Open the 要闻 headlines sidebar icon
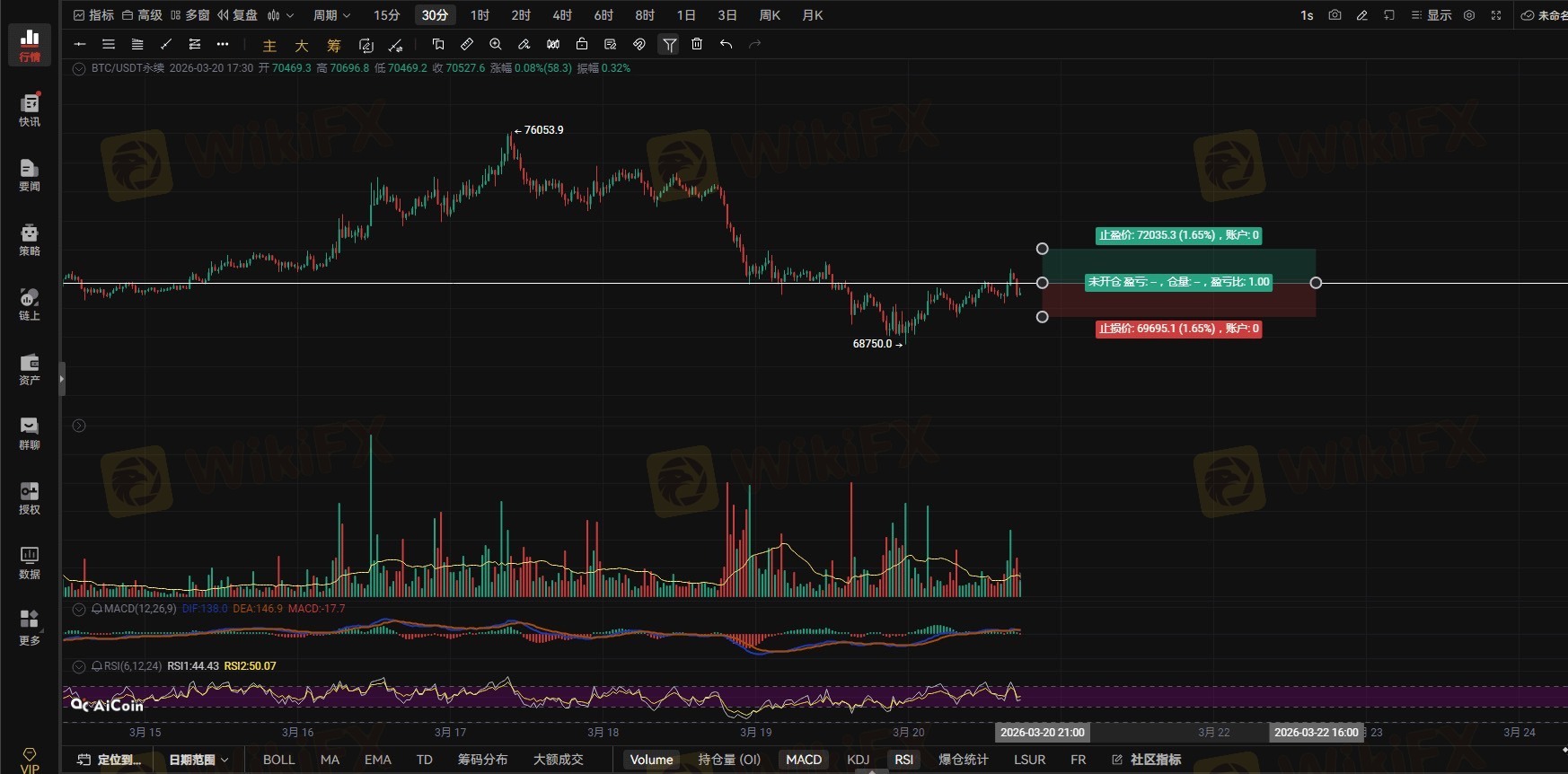The height and width of the screenshot is (774, 1568). (x=30, y=174)
